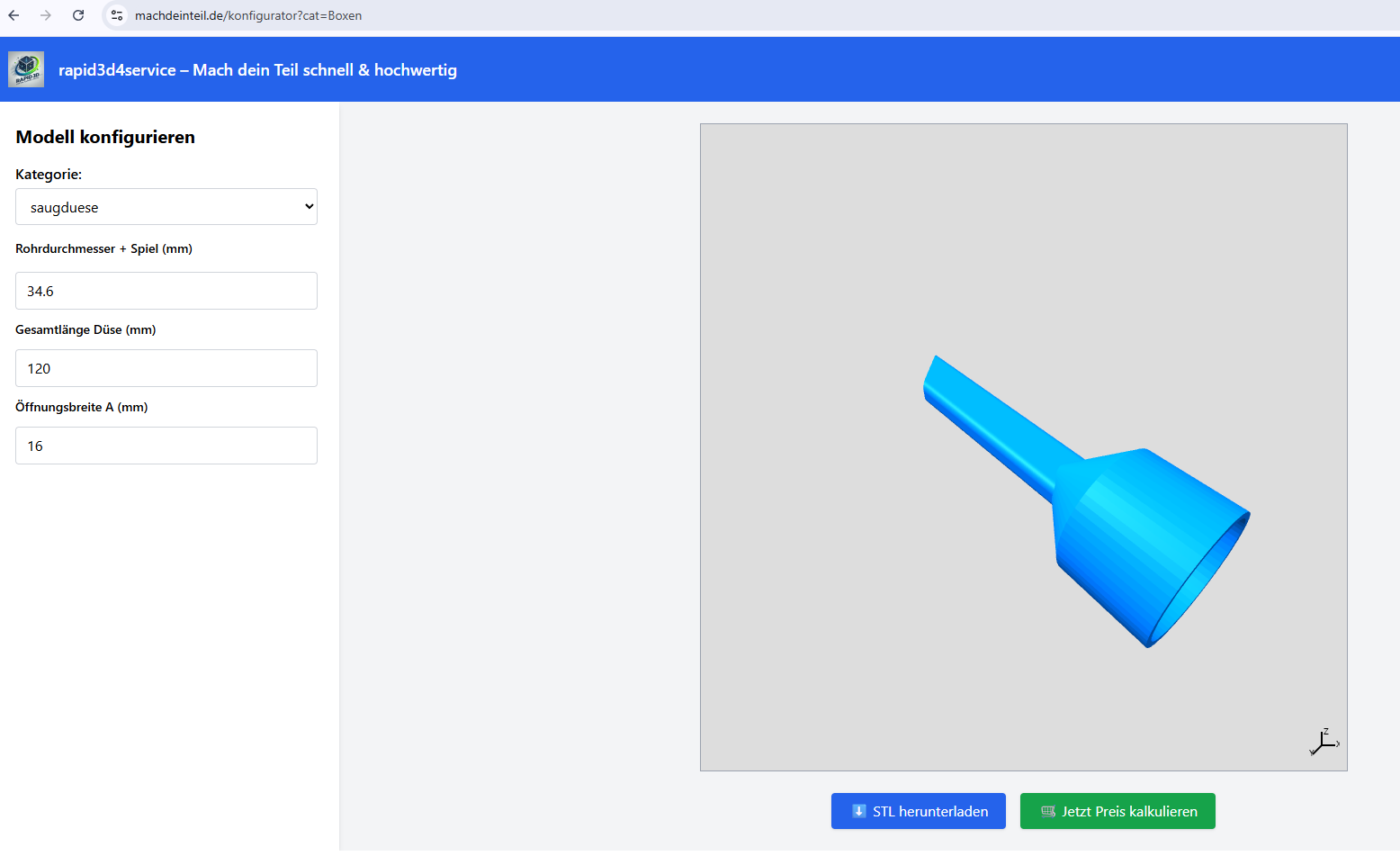Click the browser back arrow
Viewport: 1400px width, 856px height.
(13, 15)
